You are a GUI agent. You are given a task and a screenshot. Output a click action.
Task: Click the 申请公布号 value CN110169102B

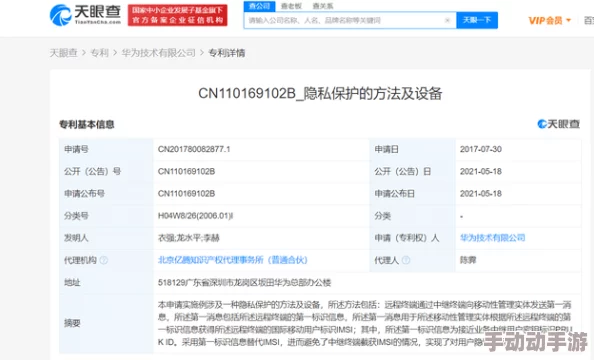[x=186, y=194]
